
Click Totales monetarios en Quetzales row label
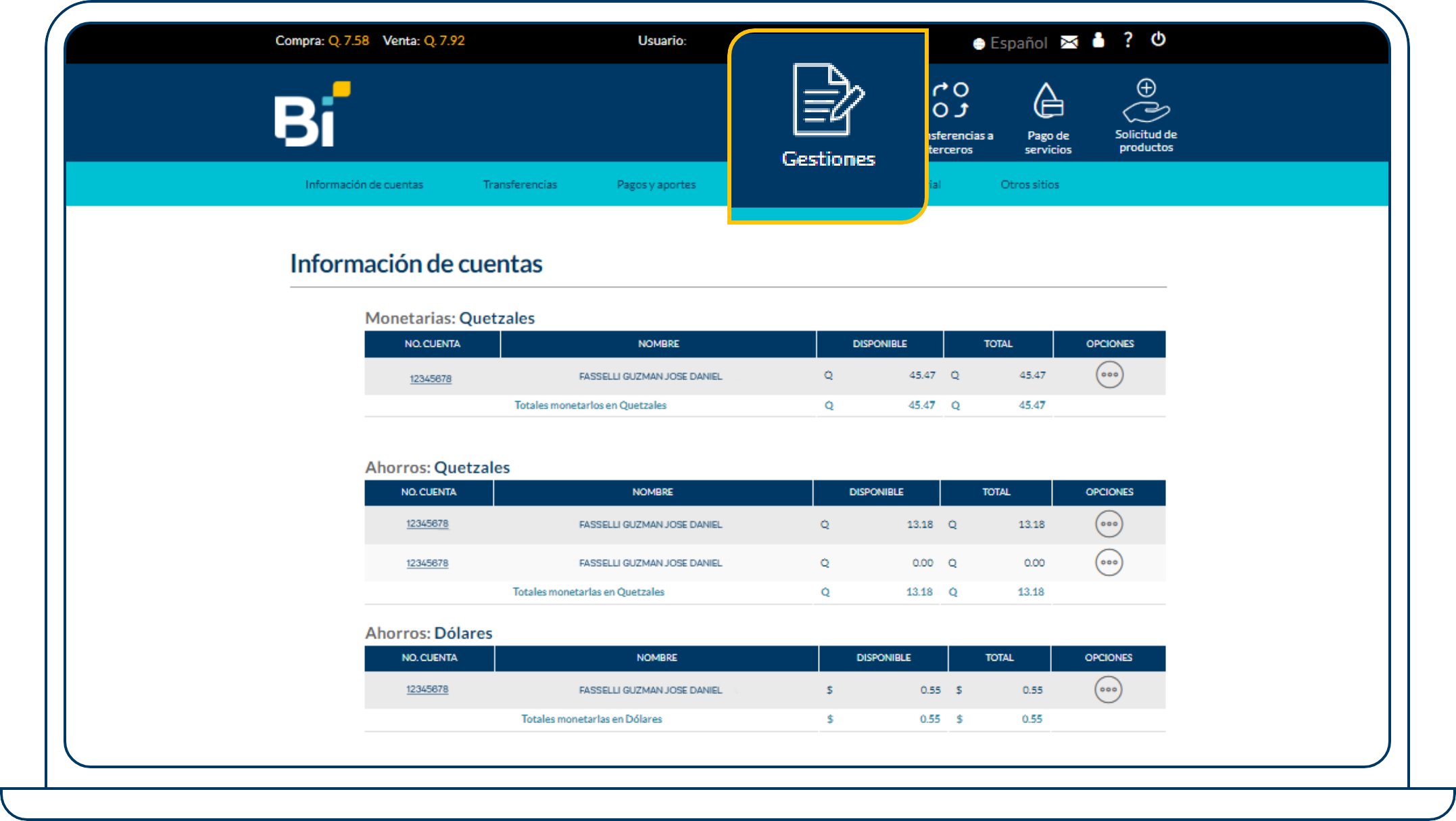(590, 405)
